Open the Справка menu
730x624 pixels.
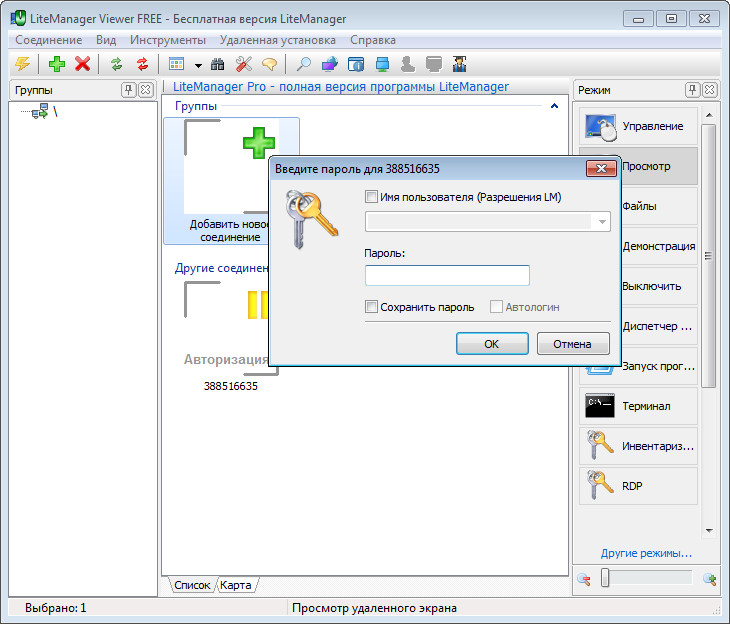[x=373, y=40]
